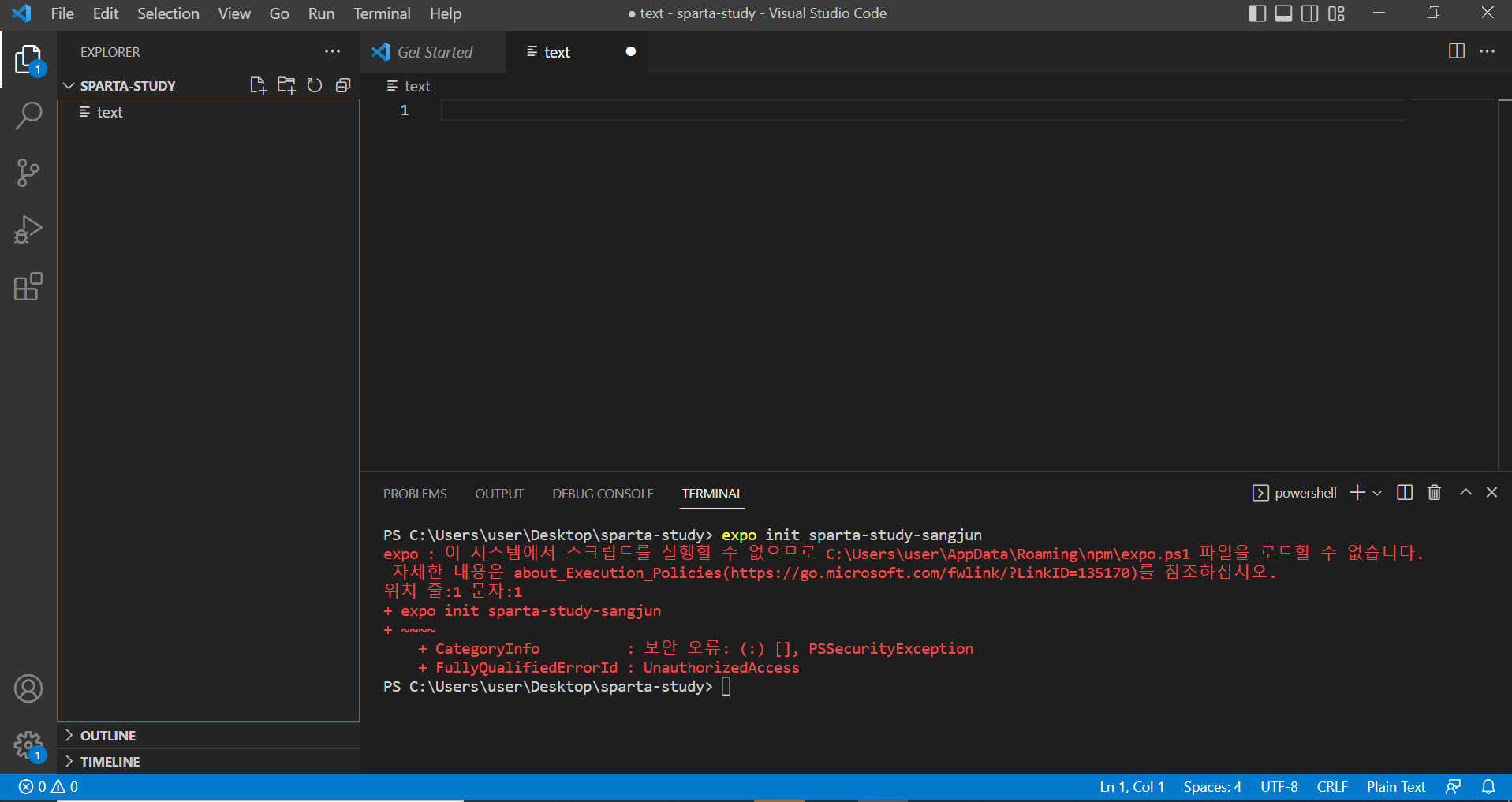Change file encoding UTF-8

click(1279, 787)
